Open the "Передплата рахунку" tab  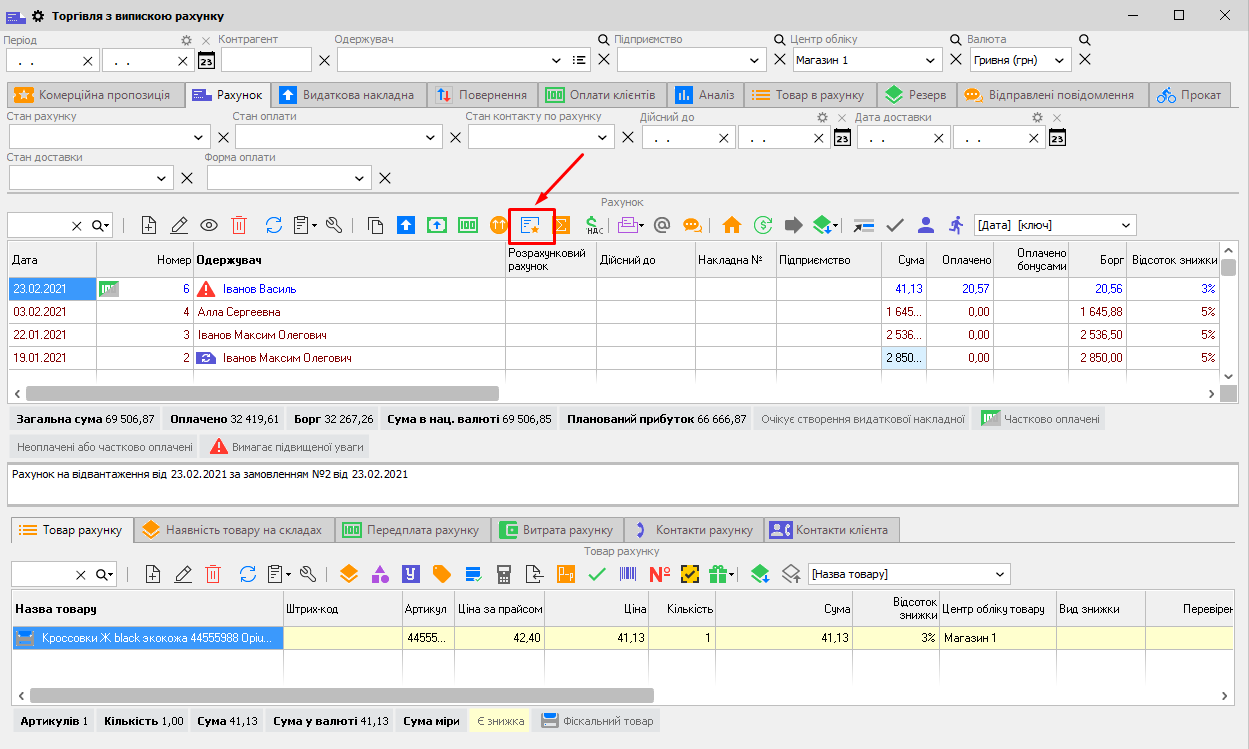[x=411, y=529]
